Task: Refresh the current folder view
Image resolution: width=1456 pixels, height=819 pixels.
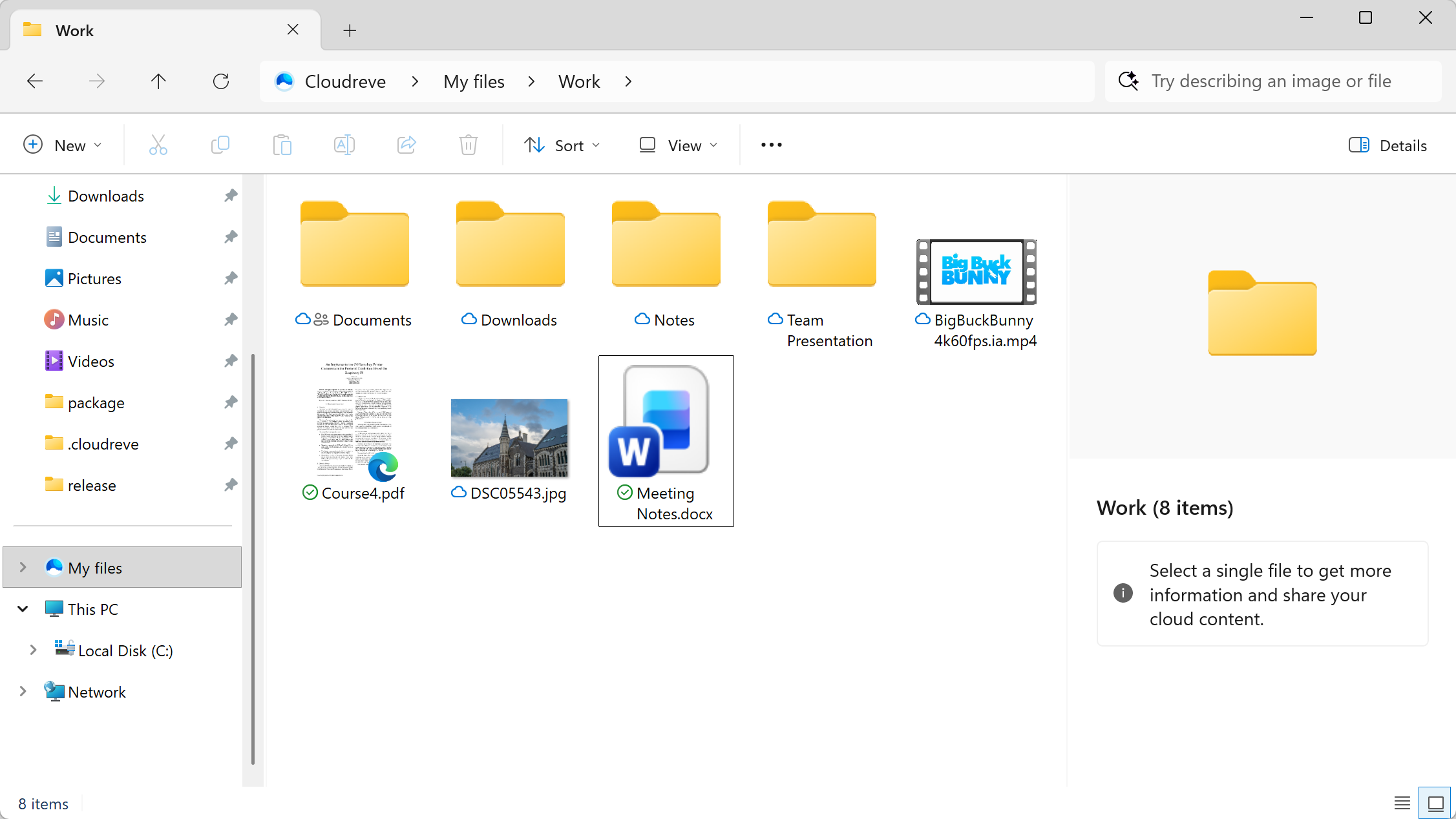Action: pyautogui.click(x=221, y=81)
